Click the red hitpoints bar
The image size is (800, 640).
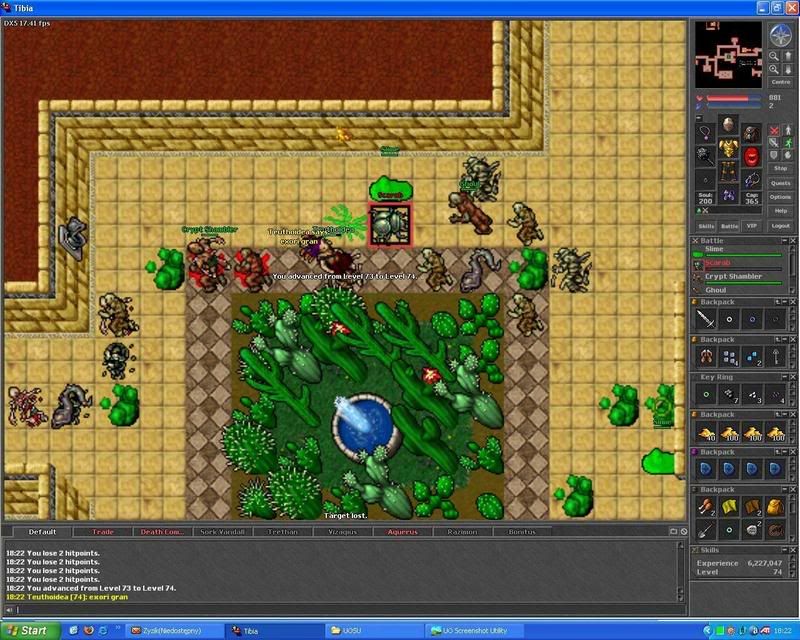tap(734, 98)
